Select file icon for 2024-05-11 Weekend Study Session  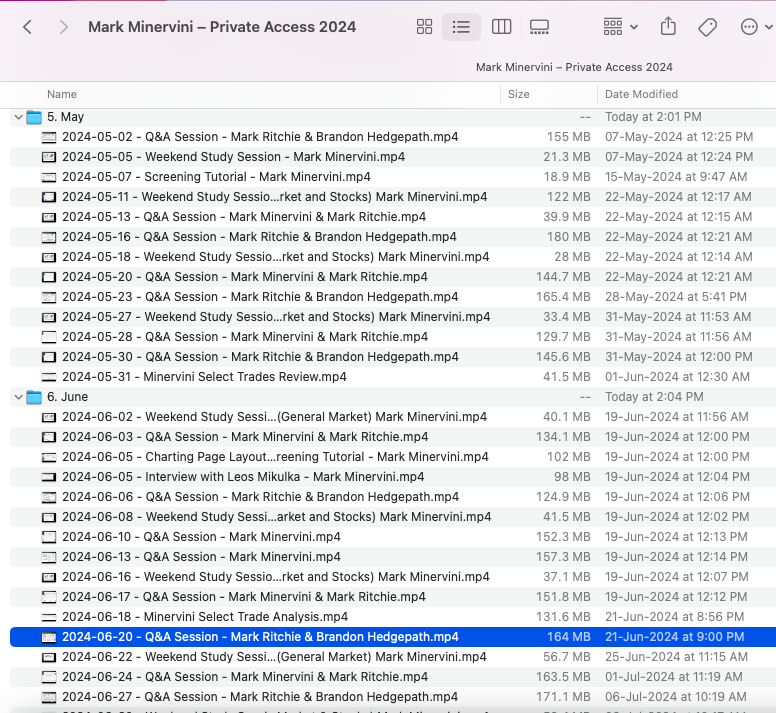[48, 197]
